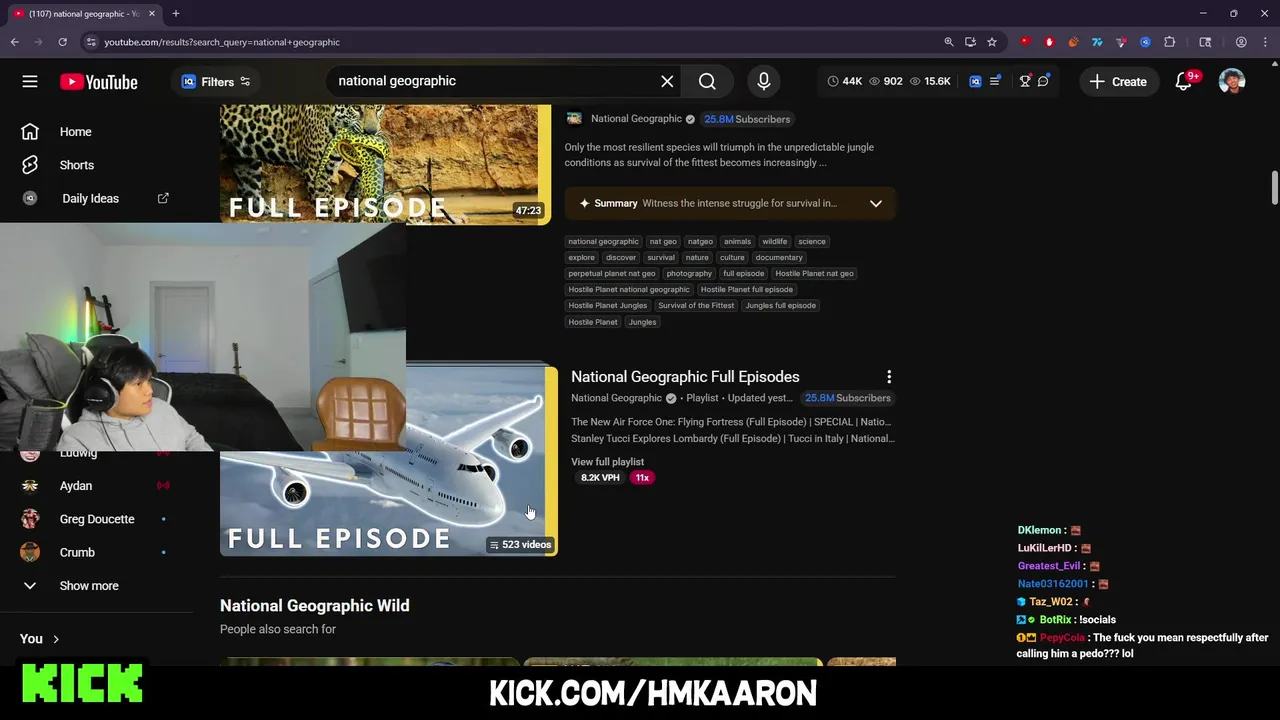
Task: Open the vidIQ trophy icon
Action: coord(1025,81)
